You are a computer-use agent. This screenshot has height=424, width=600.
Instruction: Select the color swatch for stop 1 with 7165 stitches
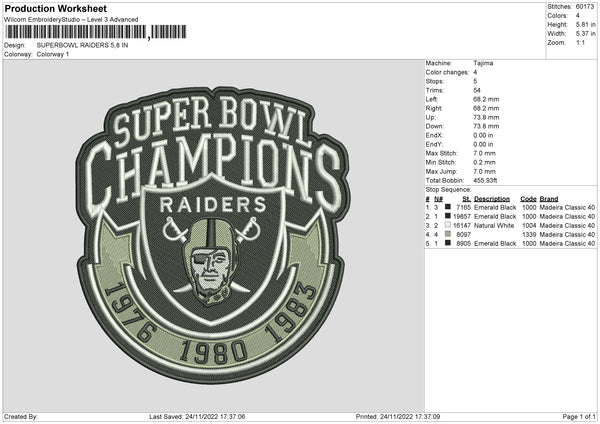[x=448, y=207]
